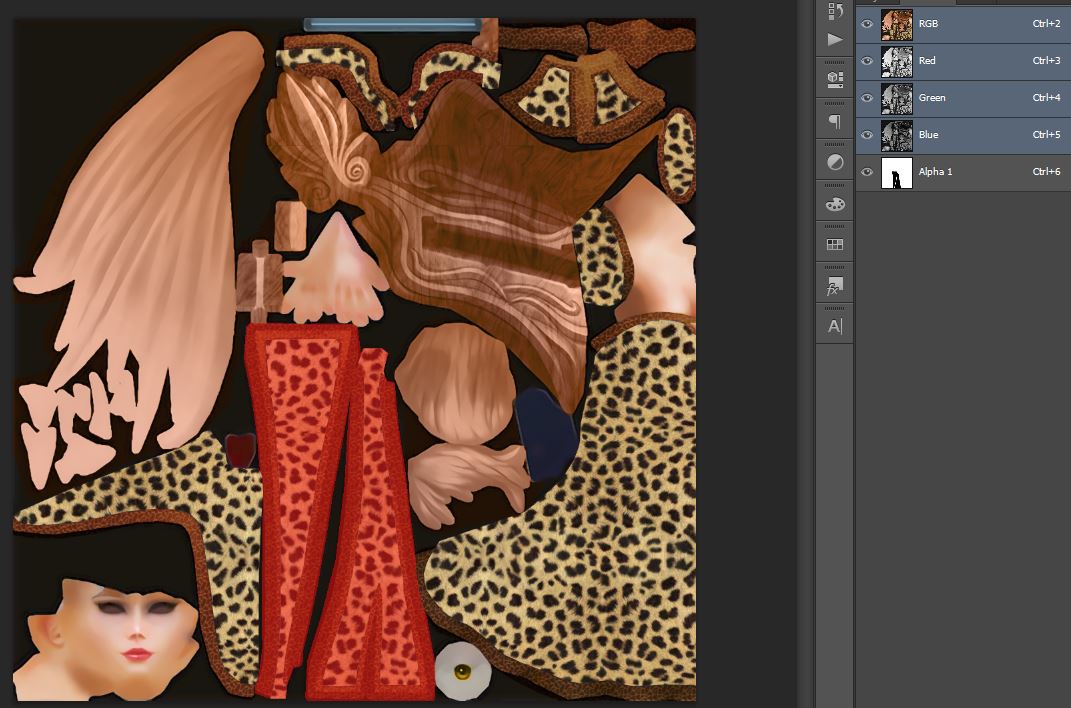The width and height of the screenshot is (1071, 708).
Task: Click the eyeball texture on the canvas
Action: [x=463, y=671]
